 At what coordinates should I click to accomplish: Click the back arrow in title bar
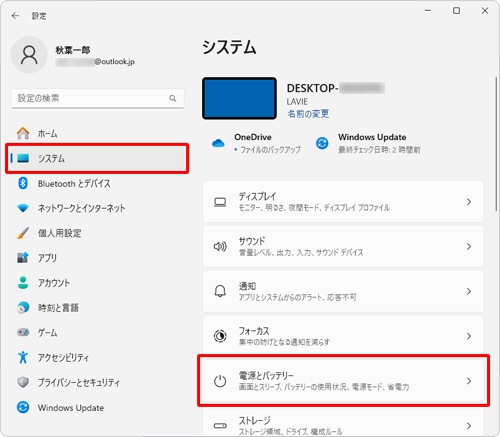pos(15,16)
